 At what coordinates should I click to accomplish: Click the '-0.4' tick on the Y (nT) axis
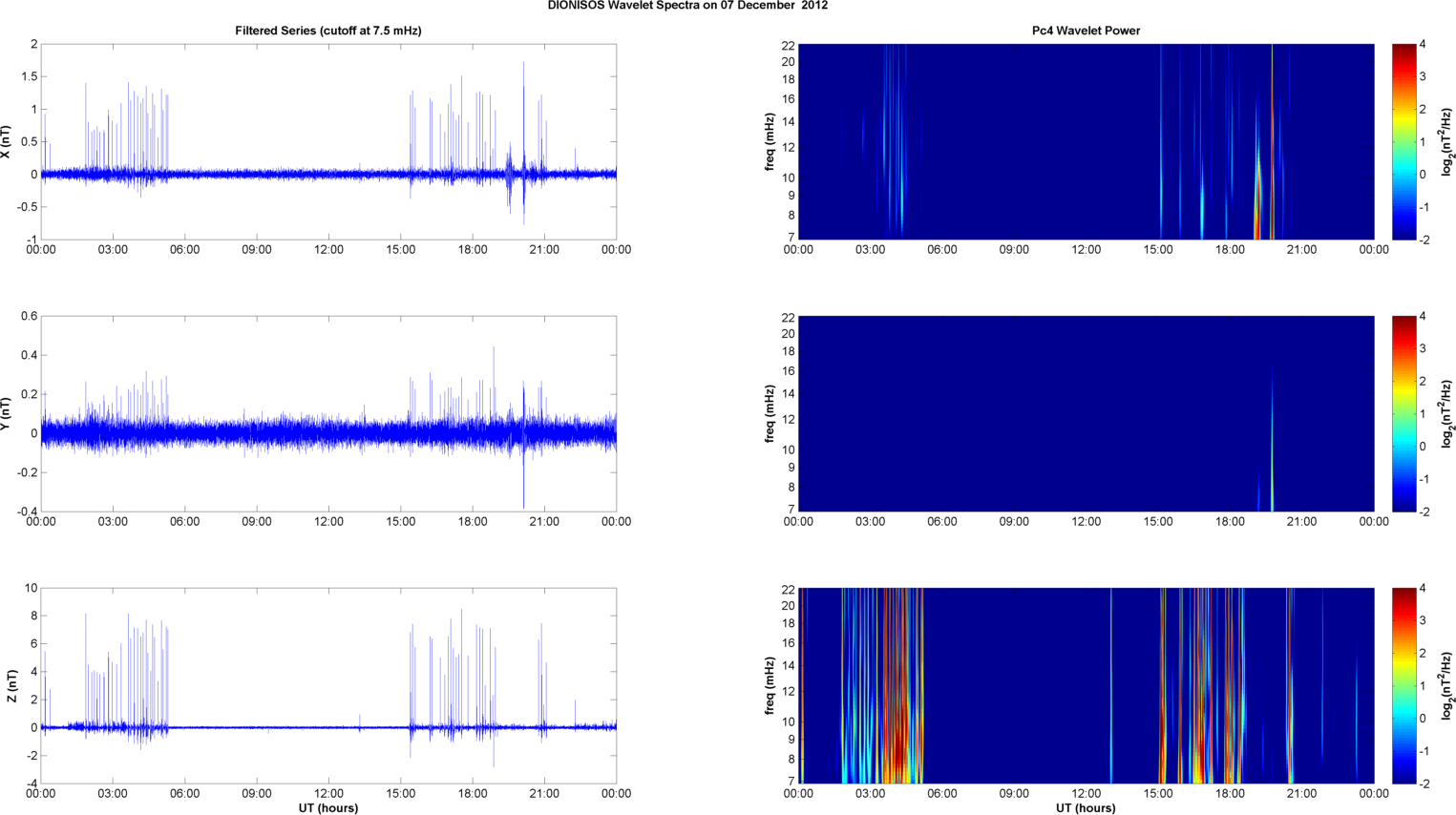pos(26,512)
